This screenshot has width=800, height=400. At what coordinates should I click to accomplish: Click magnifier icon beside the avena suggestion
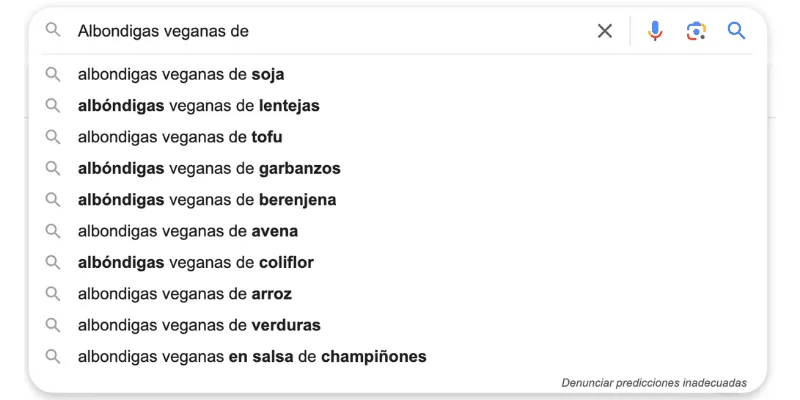[x=53, y=231]
